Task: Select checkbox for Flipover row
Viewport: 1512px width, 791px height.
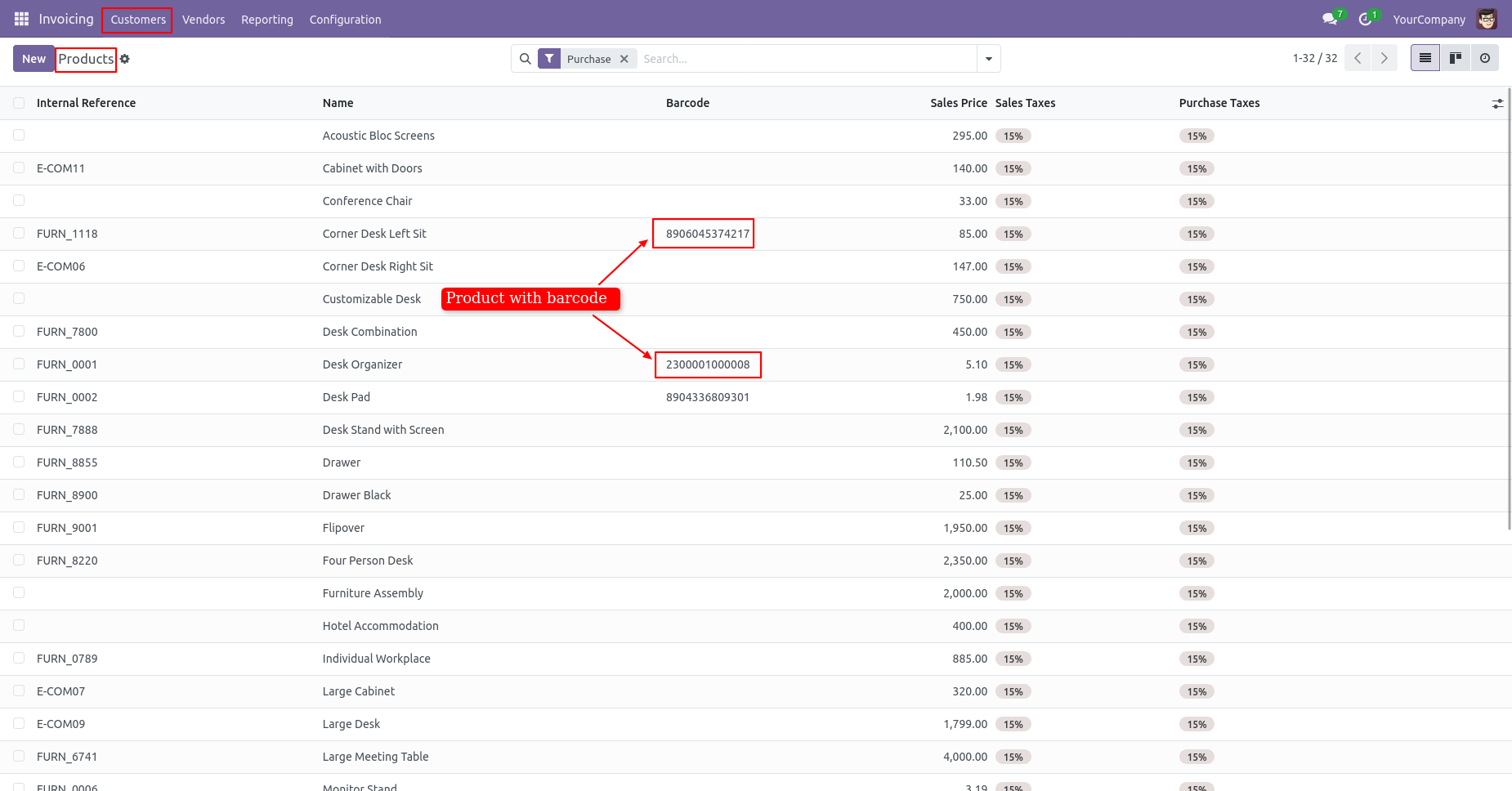Action: (19, 527)
